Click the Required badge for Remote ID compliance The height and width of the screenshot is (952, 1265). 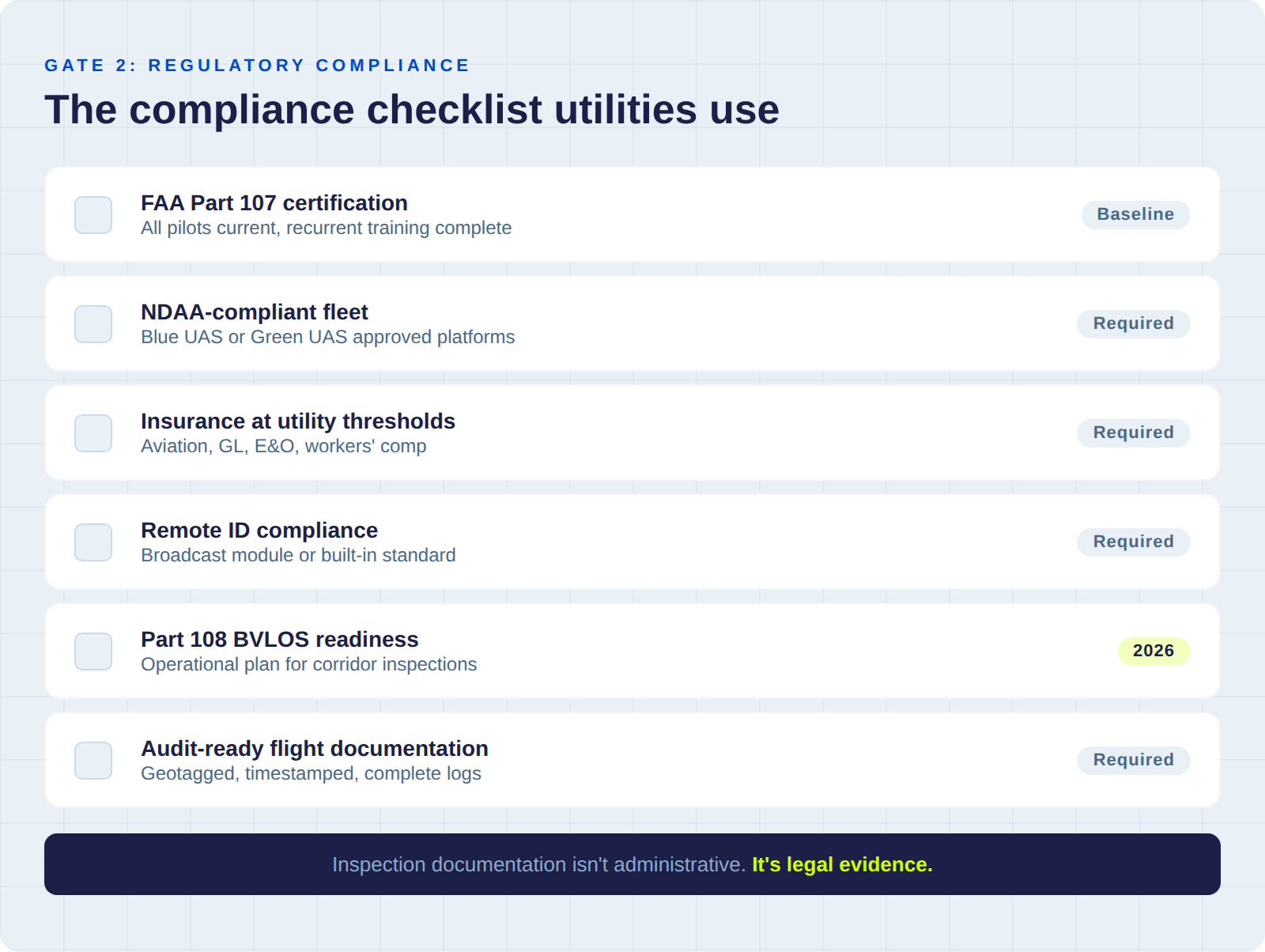point(1134,542)
